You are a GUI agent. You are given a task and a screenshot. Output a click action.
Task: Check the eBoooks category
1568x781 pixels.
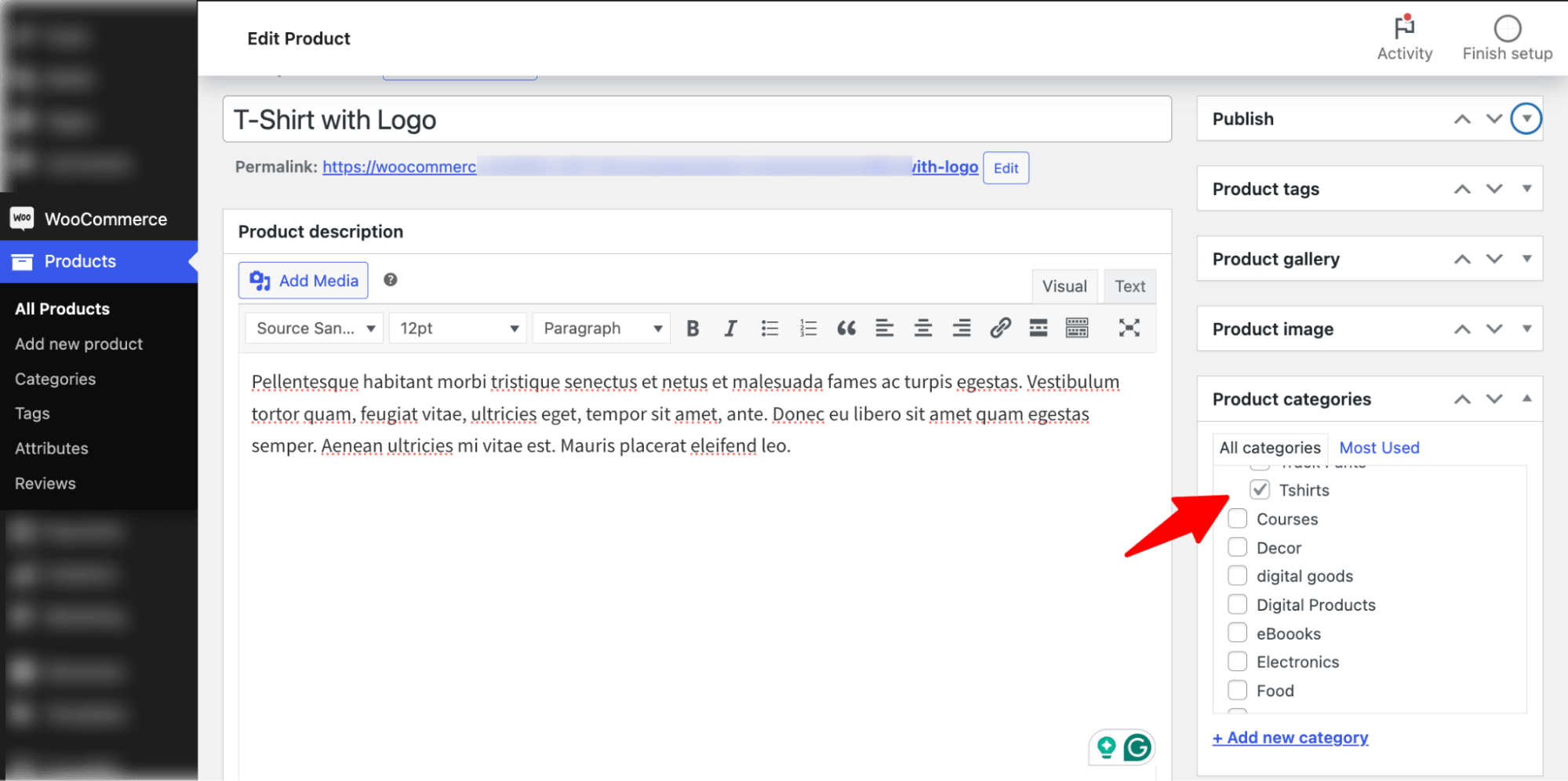(x=1237, y=633)
